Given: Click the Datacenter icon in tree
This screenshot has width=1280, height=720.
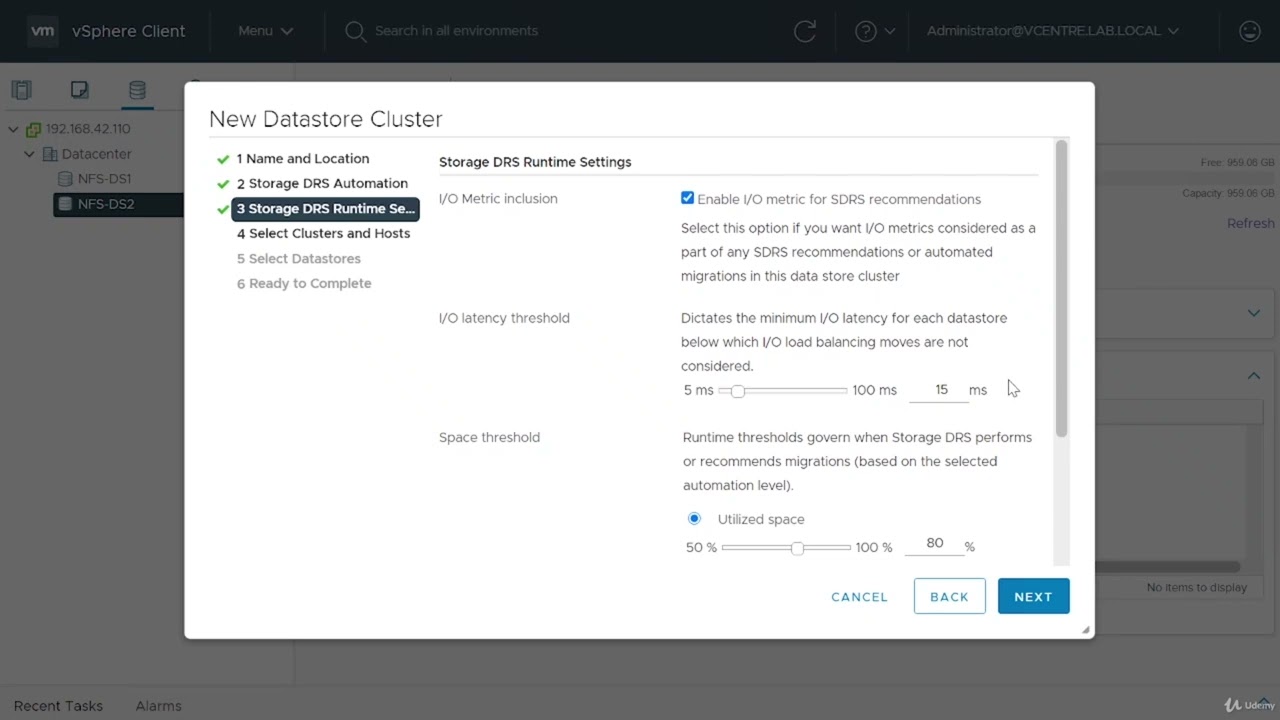Looking at the screenshot, I should click(x=50, y=154).
